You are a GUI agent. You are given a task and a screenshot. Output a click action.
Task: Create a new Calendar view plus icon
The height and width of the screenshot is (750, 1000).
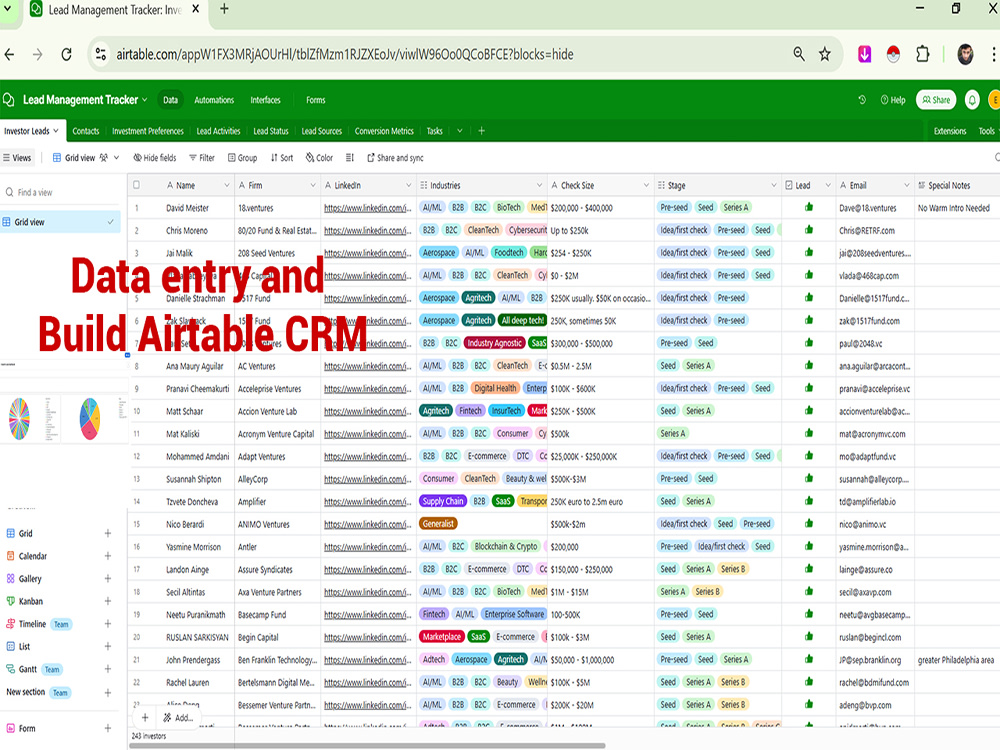pos(108,556)
